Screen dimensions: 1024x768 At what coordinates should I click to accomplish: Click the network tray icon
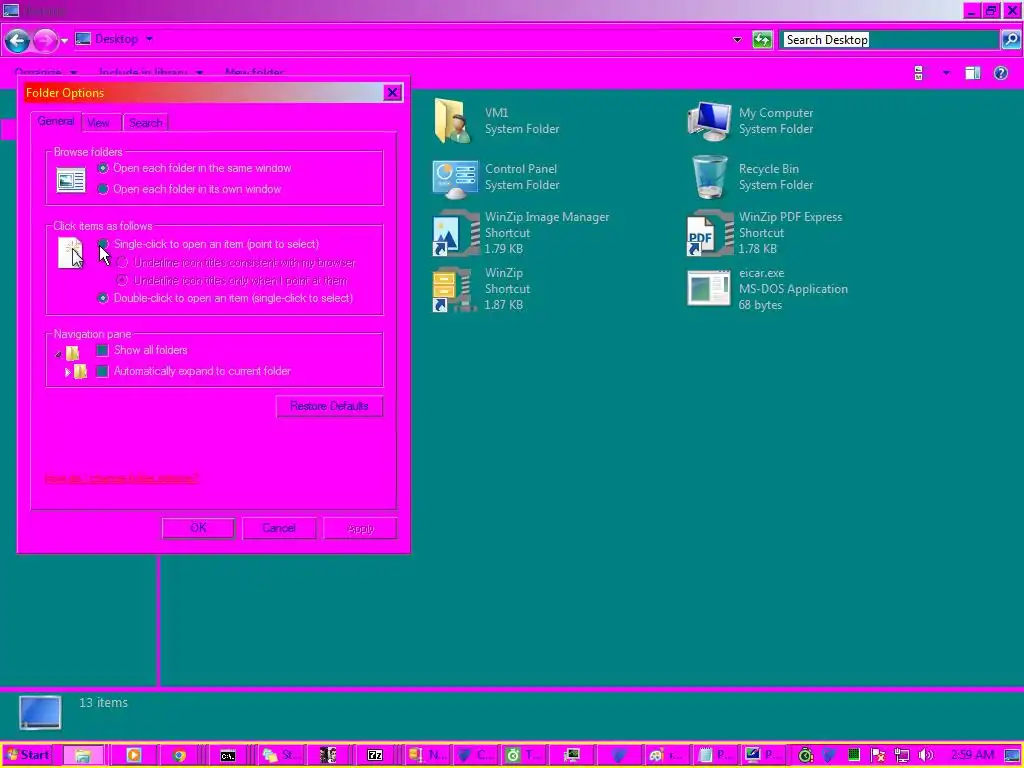(902, 755)
